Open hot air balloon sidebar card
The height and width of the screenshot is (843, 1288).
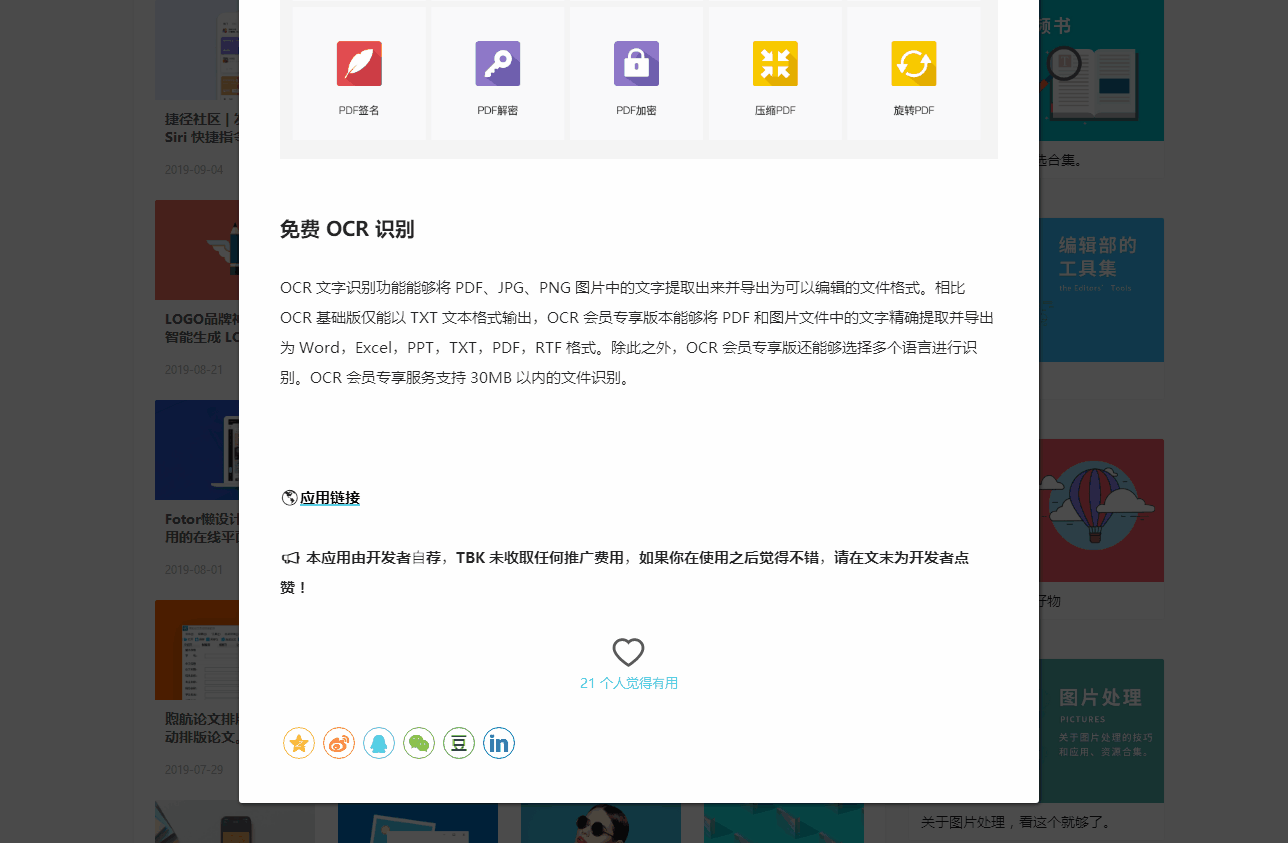(x=1101, y=510)
